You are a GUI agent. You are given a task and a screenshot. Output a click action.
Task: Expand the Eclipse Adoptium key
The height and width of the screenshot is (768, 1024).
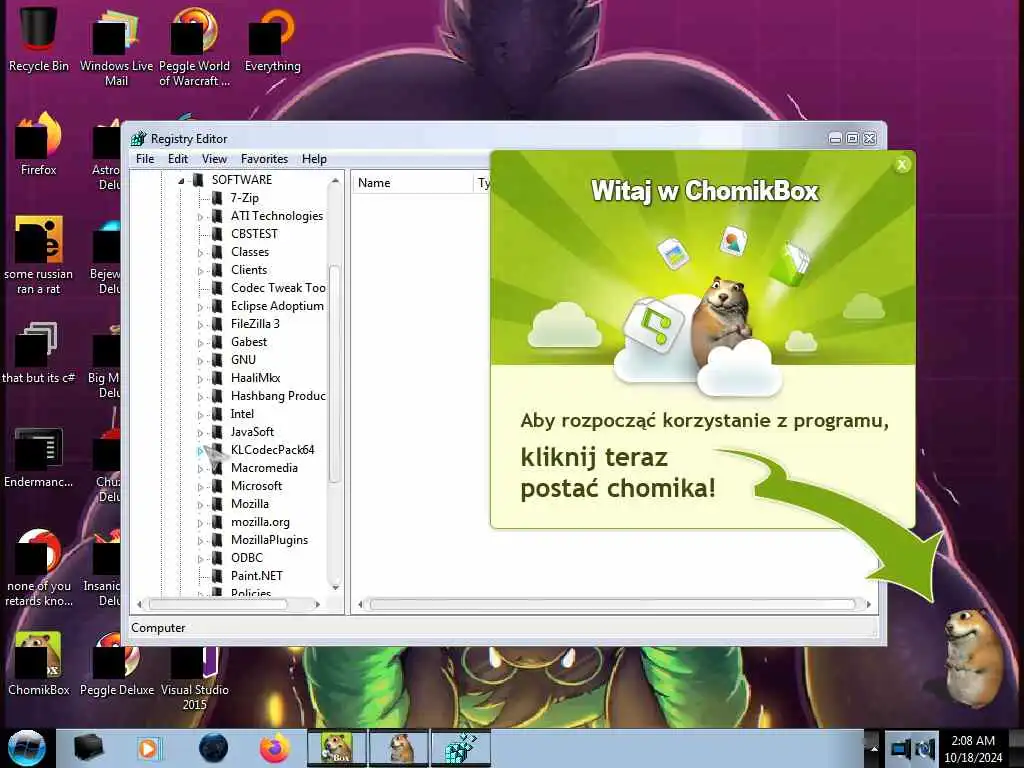coord(200,306)
